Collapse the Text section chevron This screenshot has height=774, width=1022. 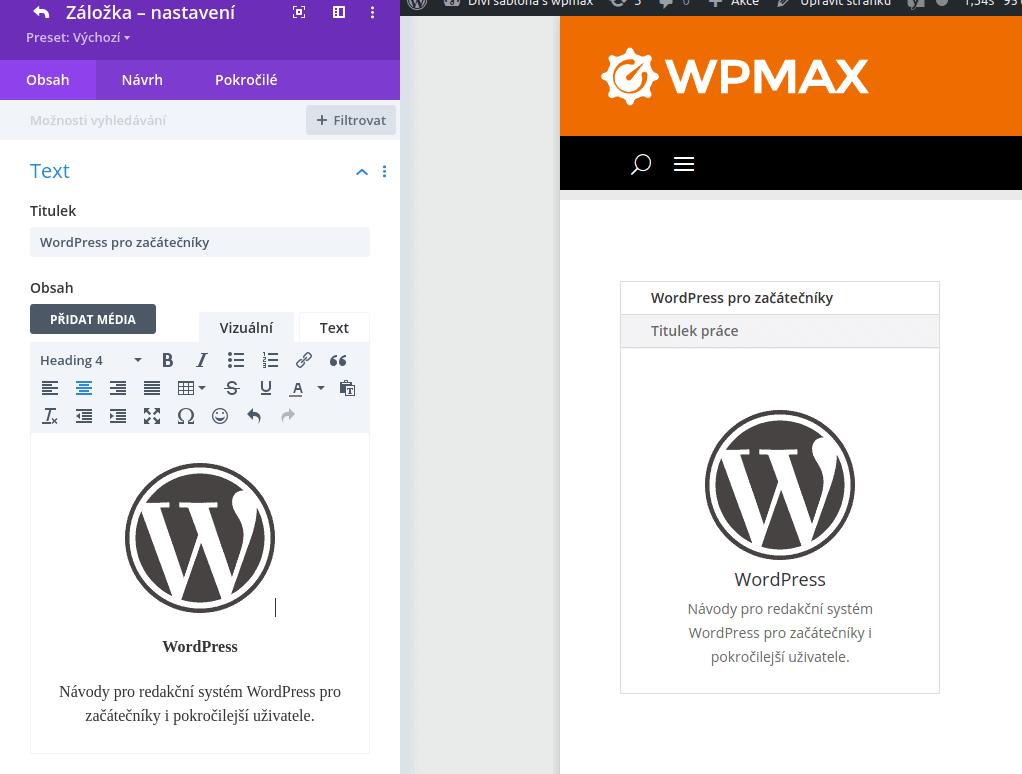click(362, 172)
